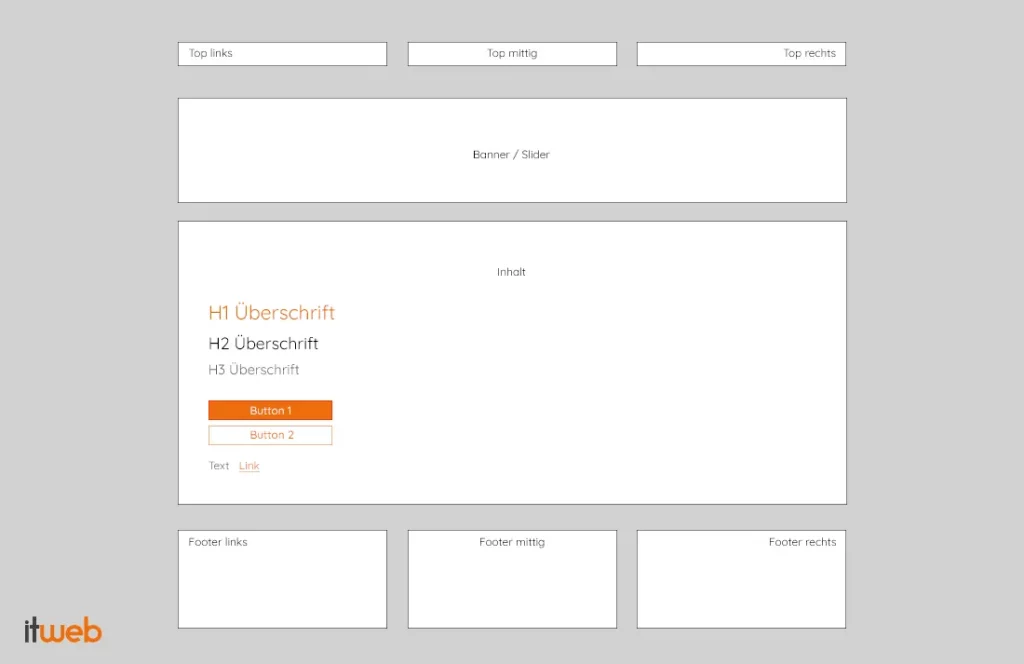Image resolution: width=1024 pixels, height=664 pixels.
Task: Click the 'Footer mittig' text label
Action: [x=512, y=542]
